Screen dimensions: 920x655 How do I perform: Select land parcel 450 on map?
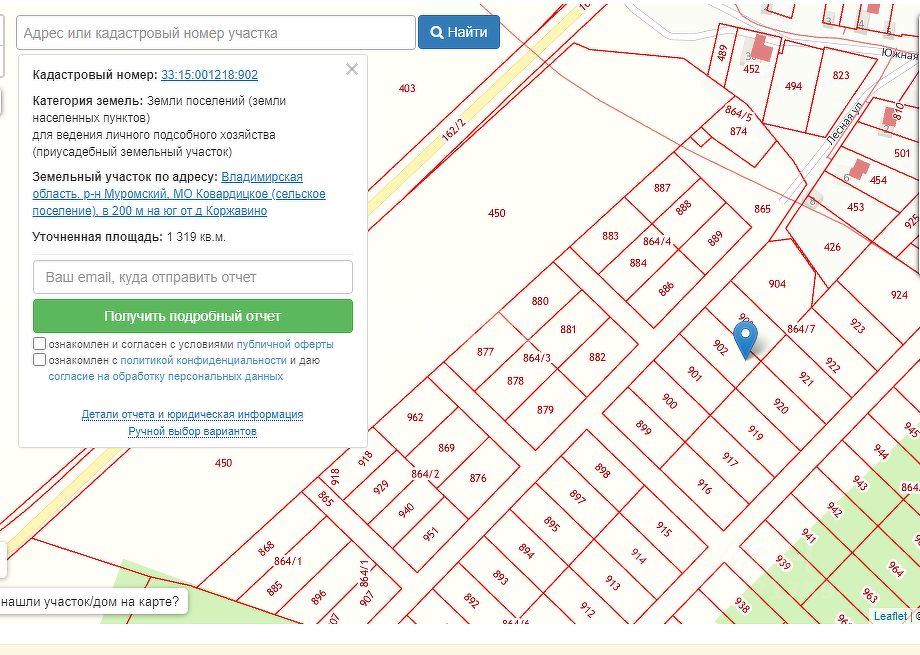click(496, 213)
